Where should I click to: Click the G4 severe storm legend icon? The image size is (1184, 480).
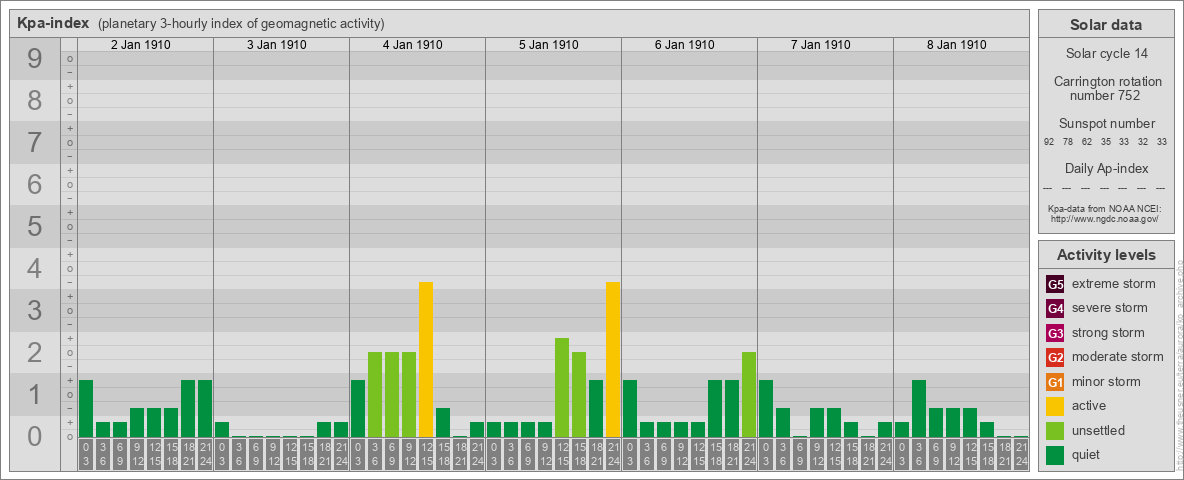tap(1055, 309)
